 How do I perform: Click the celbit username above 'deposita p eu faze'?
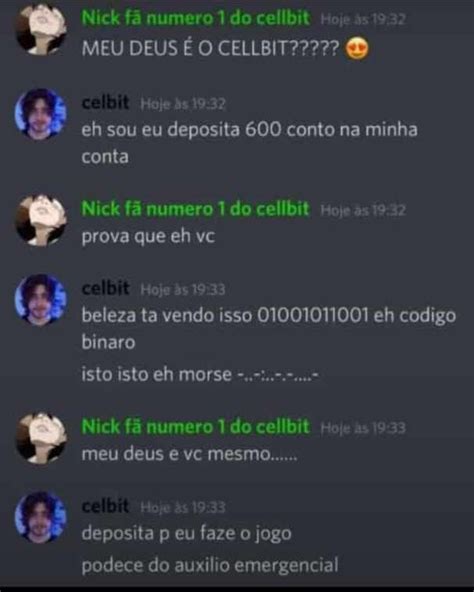105,506
